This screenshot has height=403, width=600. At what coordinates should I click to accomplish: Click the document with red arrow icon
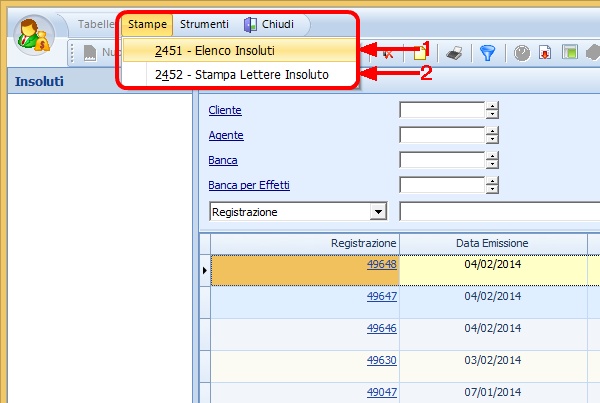[x=545, y=52]
